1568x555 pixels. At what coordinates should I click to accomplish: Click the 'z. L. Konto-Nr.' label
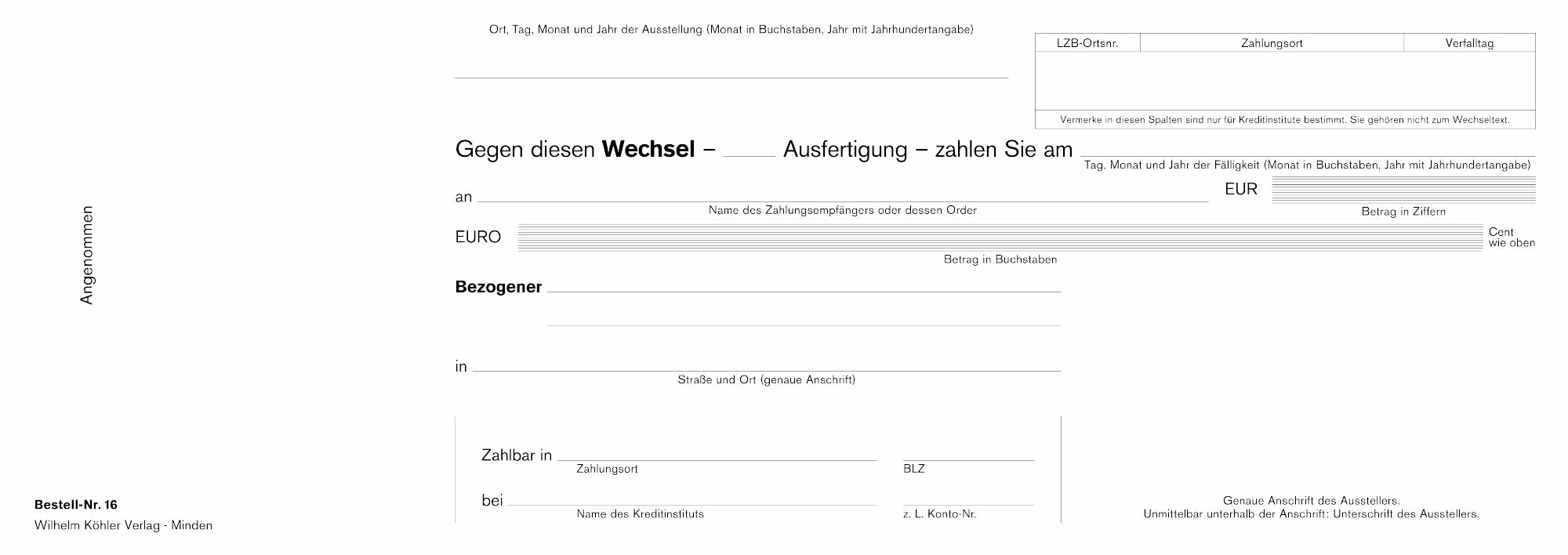click(939, 514)
